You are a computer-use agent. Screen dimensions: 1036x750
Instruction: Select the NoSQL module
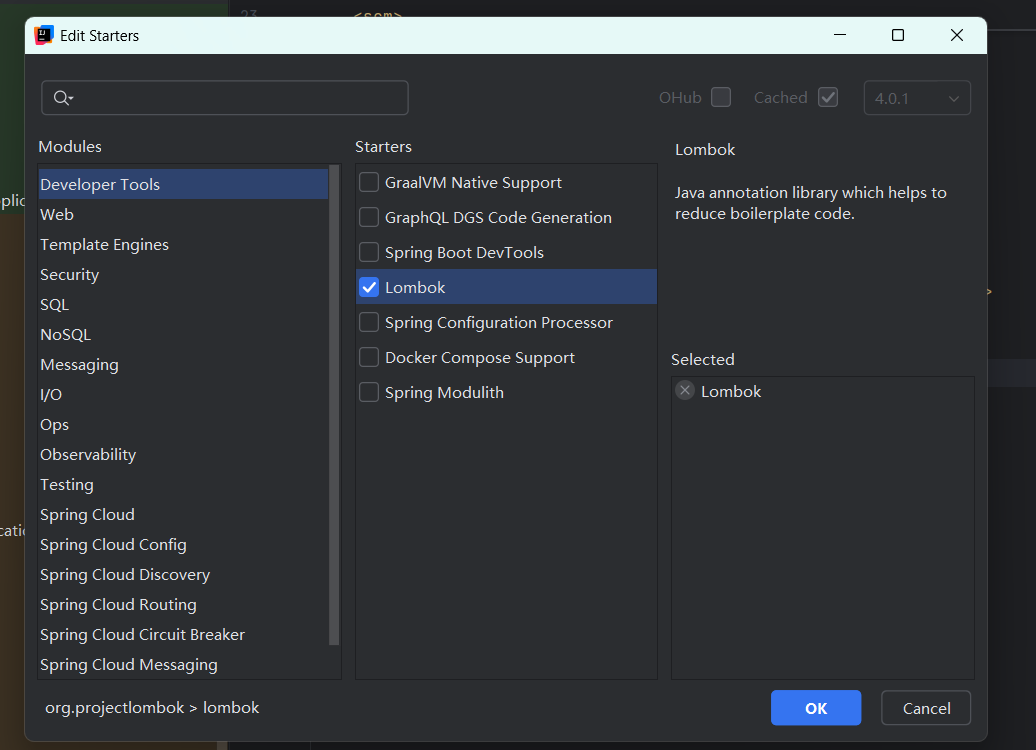[x=183, y=334]
